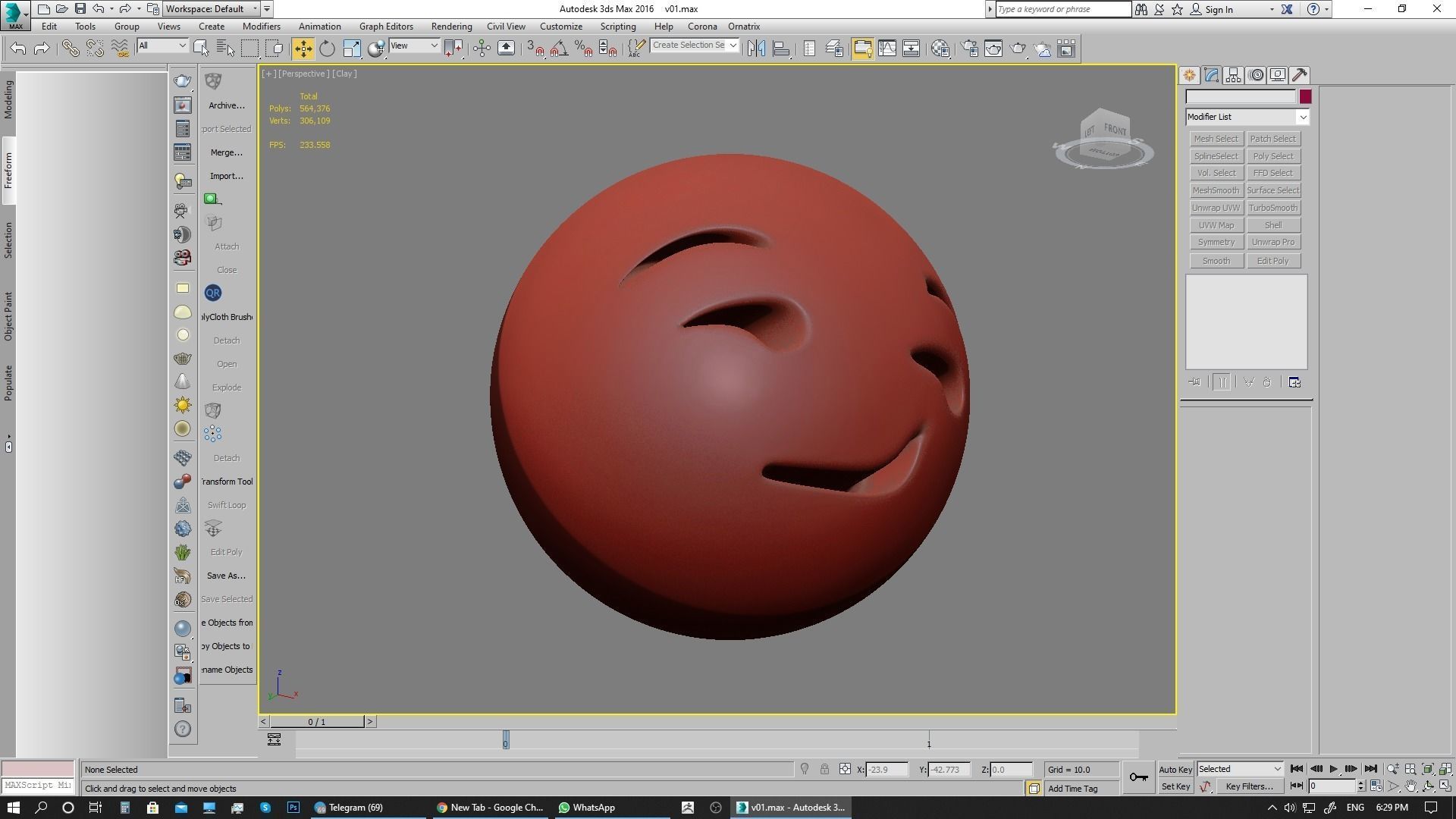Click the Unlink Selection icon

click(x=95, y=49)
